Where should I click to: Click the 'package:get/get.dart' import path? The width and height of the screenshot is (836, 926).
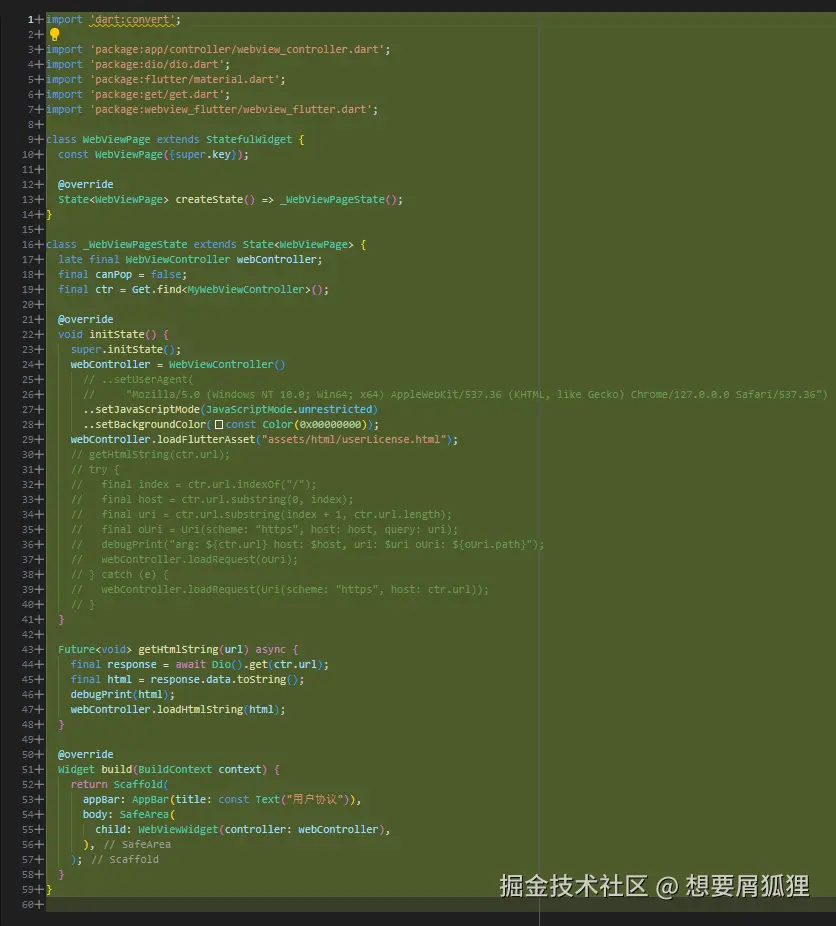[157, 94]
